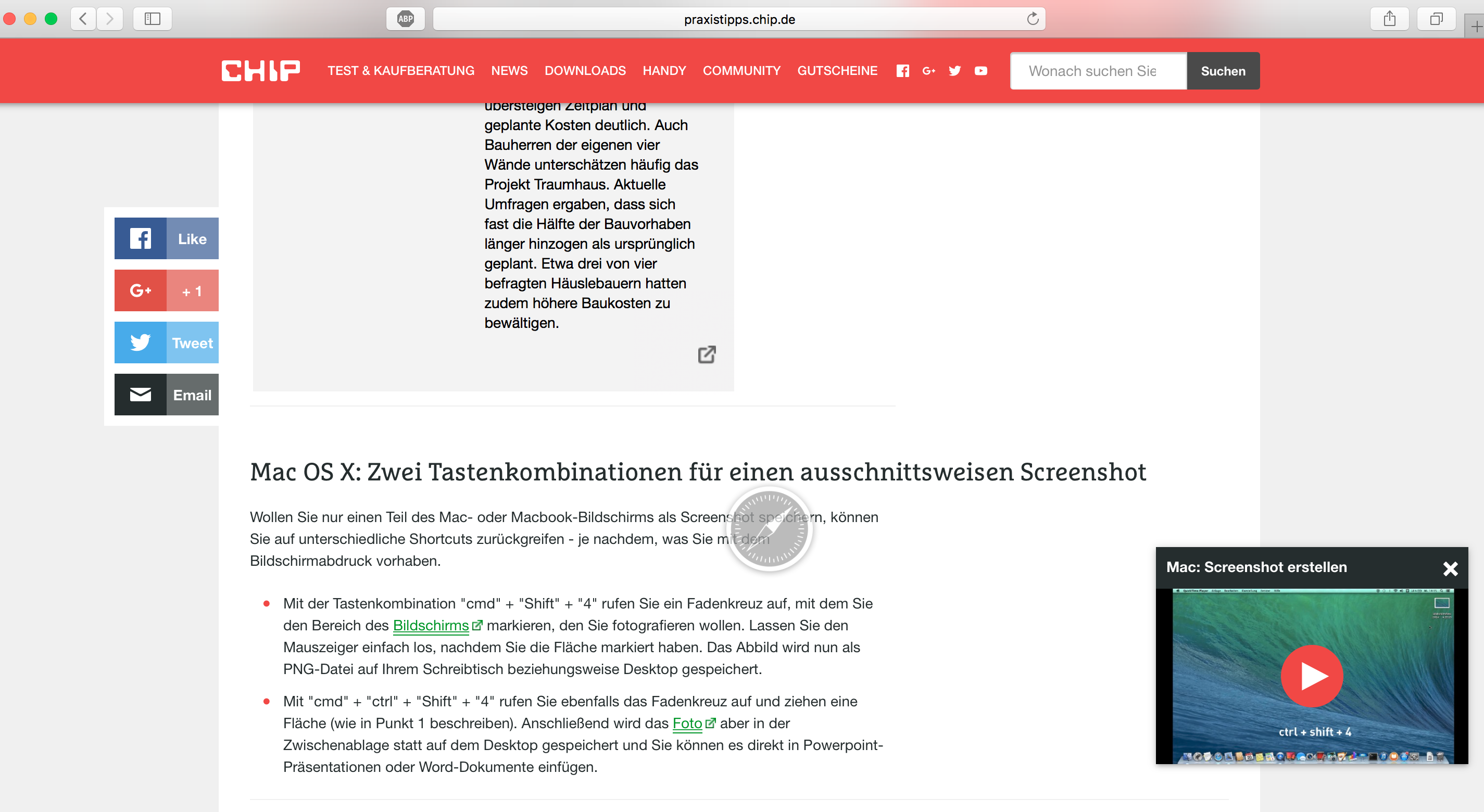Open the header Twitter icon
The width and height of the screenshot is (1484, 812).
(x=954, y=71)
